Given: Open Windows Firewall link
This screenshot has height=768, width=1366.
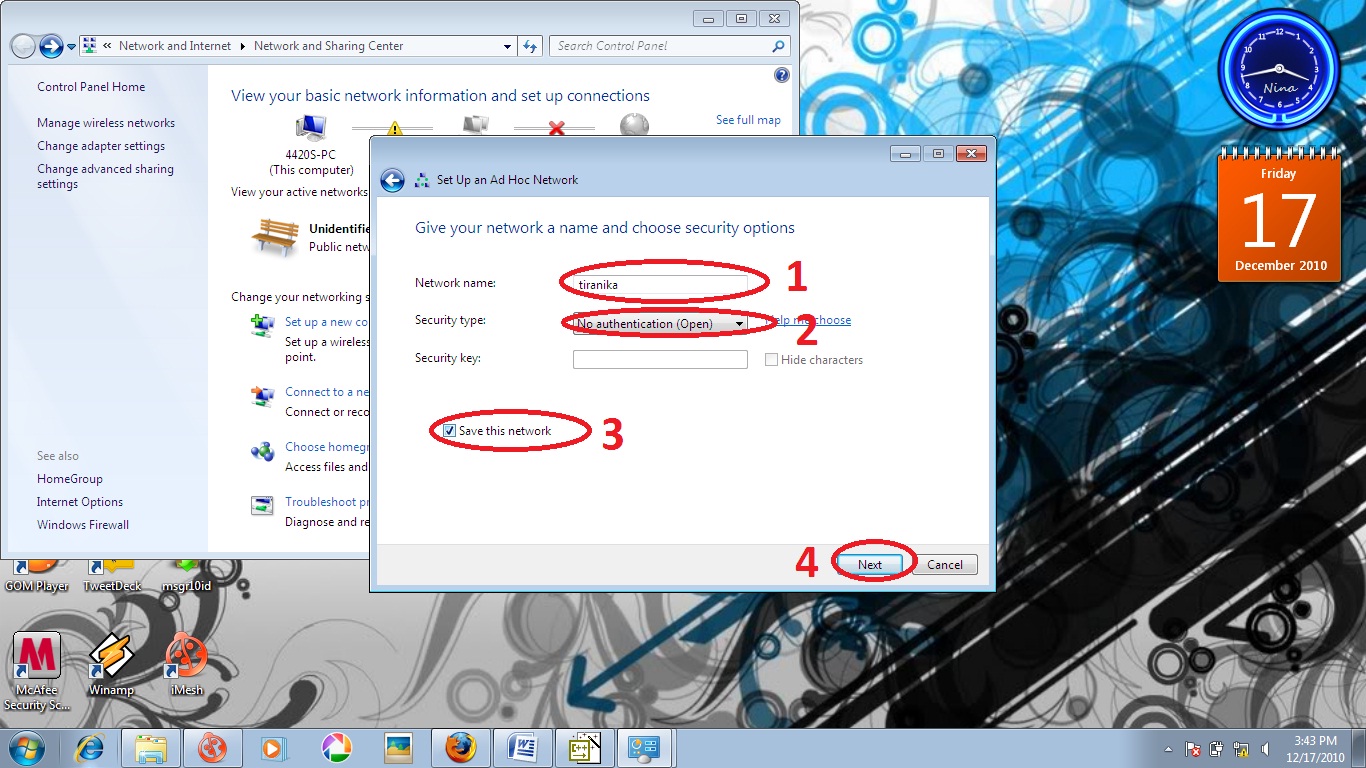Looking at the screenshot, I should [83, 525].
